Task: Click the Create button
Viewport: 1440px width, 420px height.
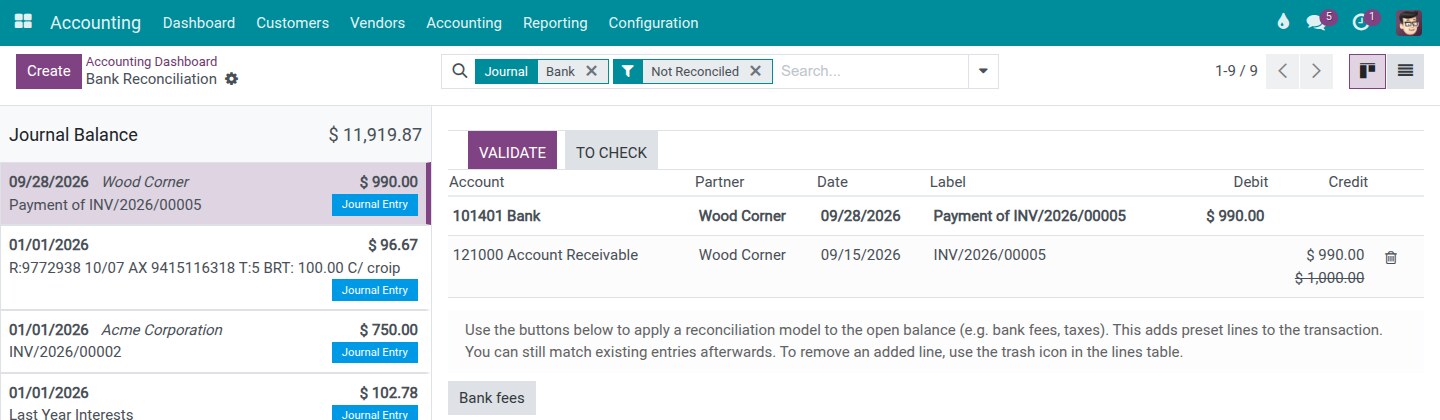Action: point(49,71)
